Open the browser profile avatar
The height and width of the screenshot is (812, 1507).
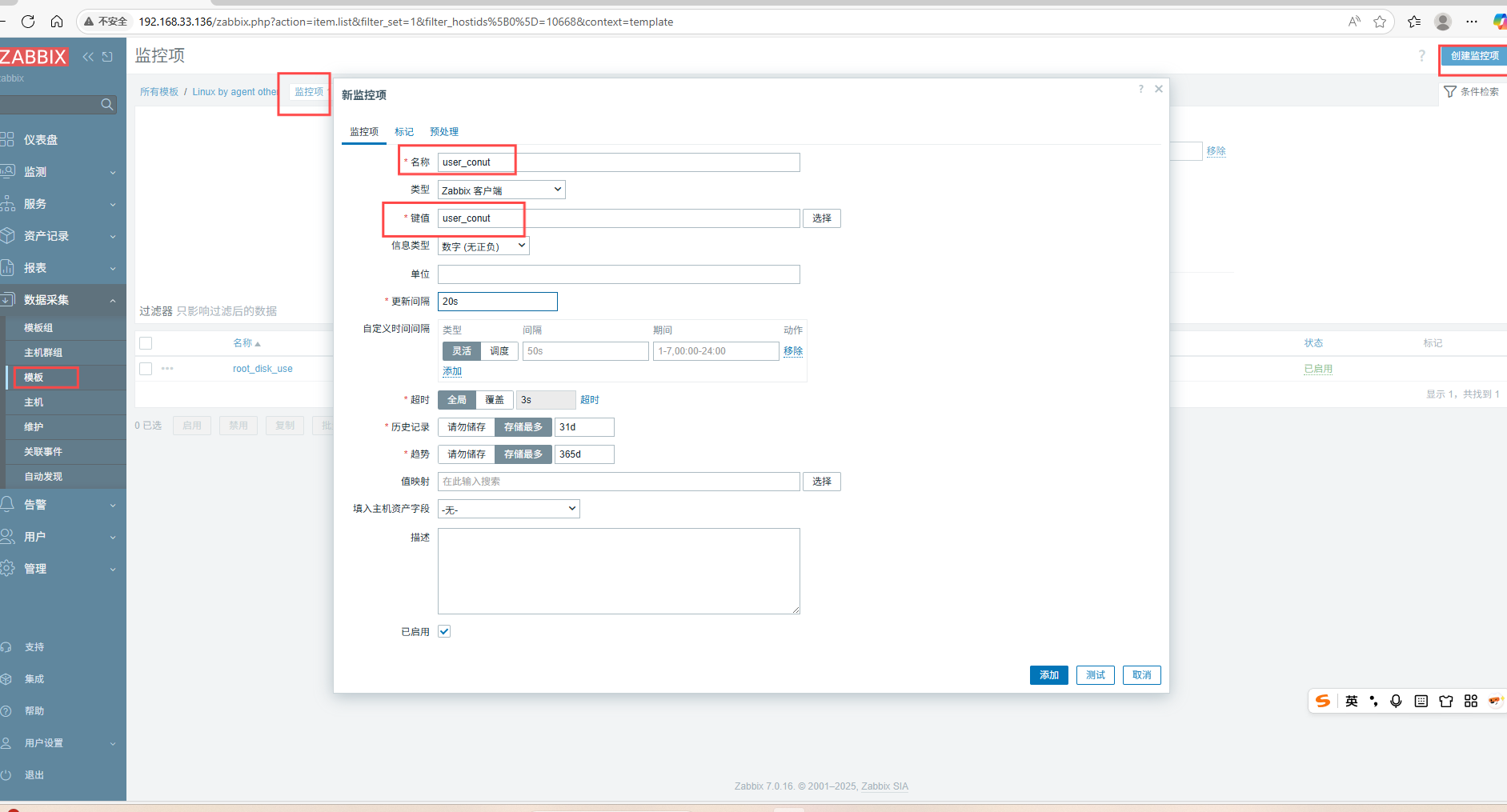[1443, 22]
